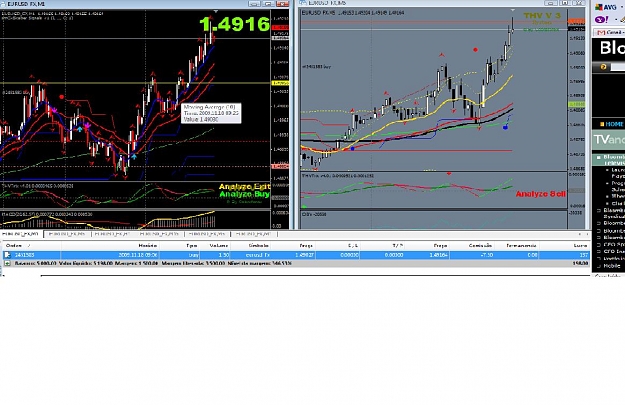Click the Analyze Buy label on M1 chart
The image size is (625, 405).
click(x=245, y=194)
